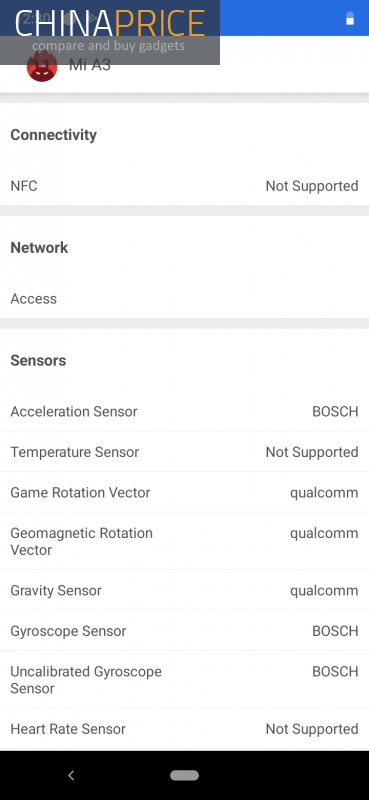Image resolution: width=369 pixels, height=800 pixels.
Task: Click the ChinaPrice watermark logo
Action: click(110, 32)
